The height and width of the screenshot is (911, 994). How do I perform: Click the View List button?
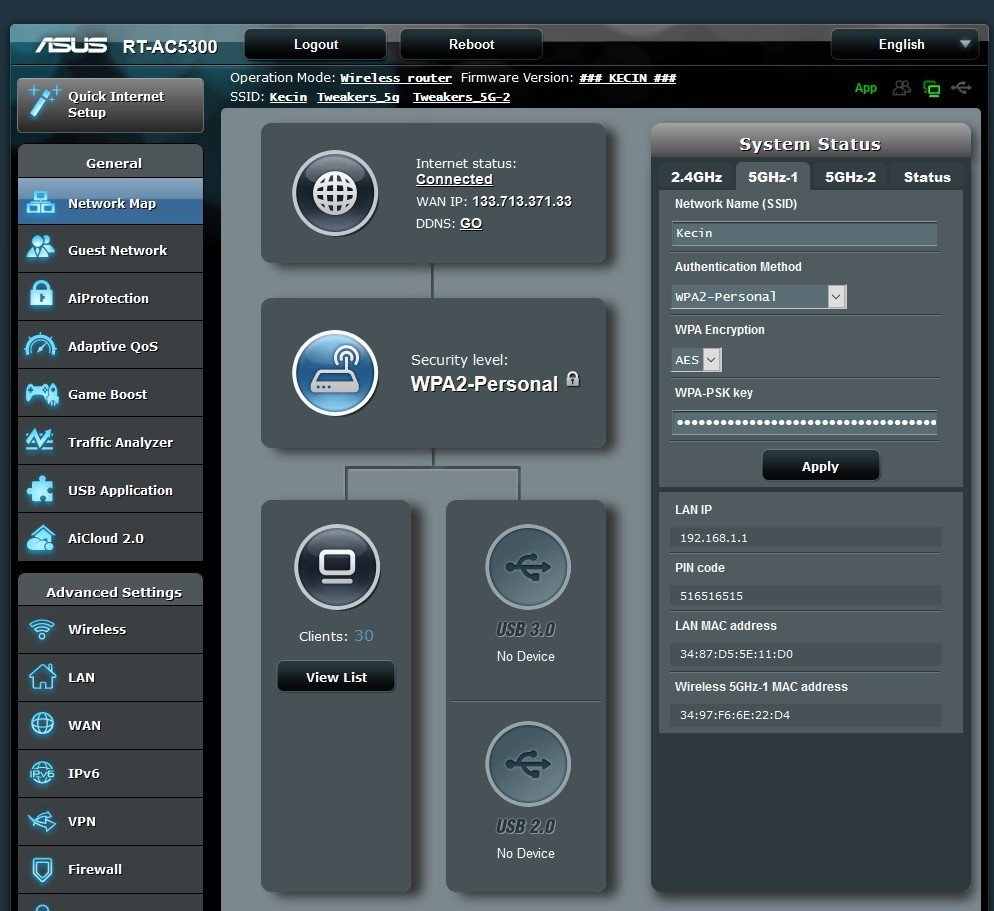pyautogui.click(x=336, y=676)
